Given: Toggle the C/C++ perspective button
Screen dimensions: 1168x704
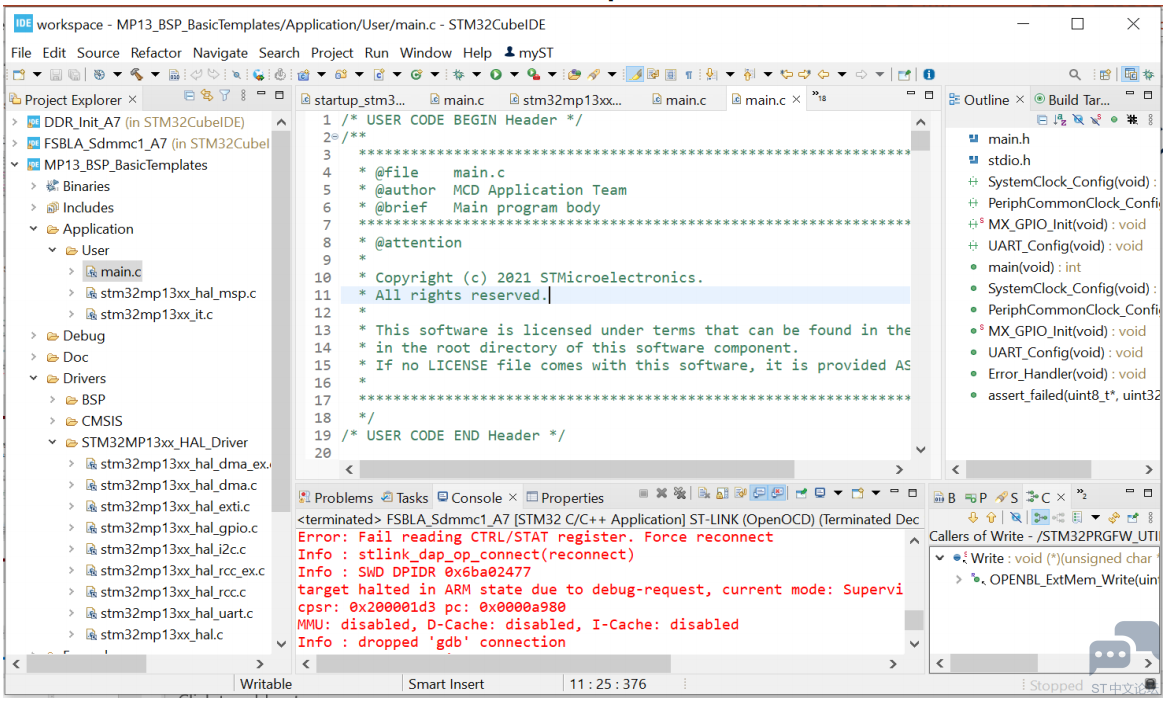Looking at the screenshot, I should [x=1130, y=74].
